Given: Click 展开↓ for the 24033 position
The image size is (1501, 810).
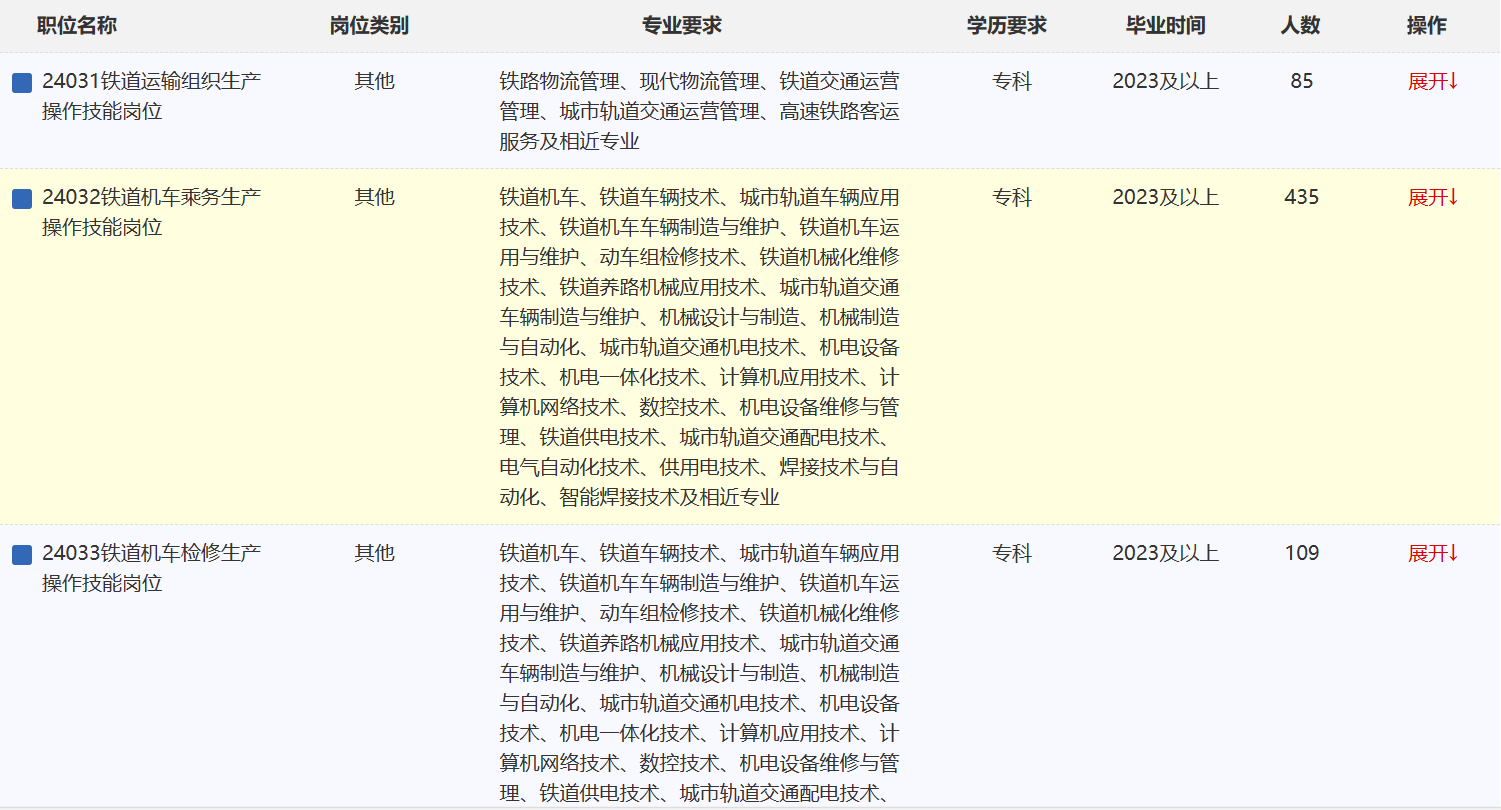Looking at the screenshot, I should coord(1433,554).
